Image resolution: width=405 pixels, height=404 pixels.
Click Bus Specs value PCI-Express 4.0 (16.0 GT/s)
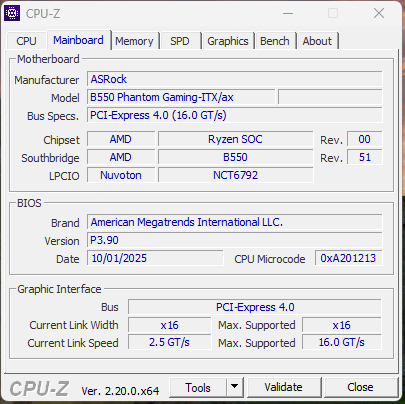(235, 115)
